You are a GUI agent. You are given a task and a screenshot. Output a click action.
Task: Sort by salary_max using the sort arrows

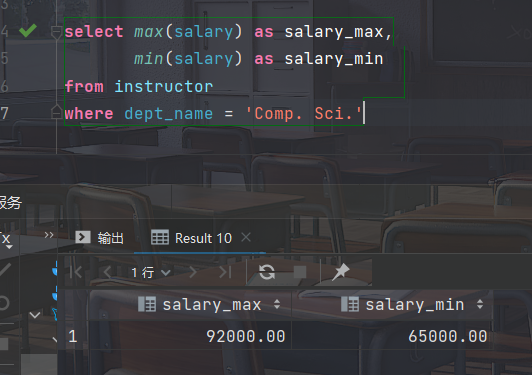point(277,304)
